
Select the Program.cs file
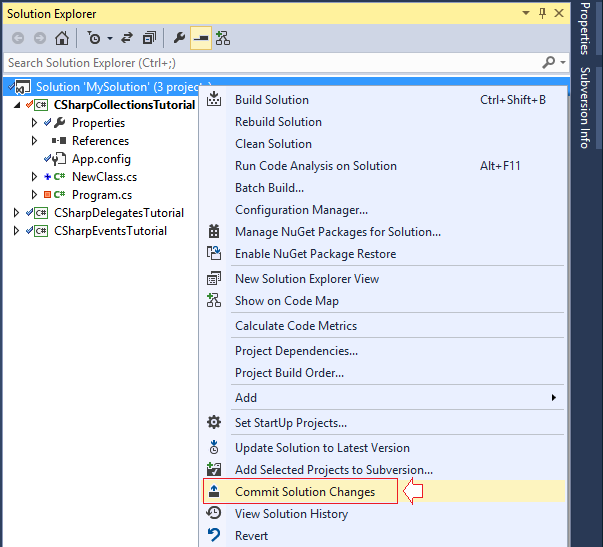(x=102, y=195)
